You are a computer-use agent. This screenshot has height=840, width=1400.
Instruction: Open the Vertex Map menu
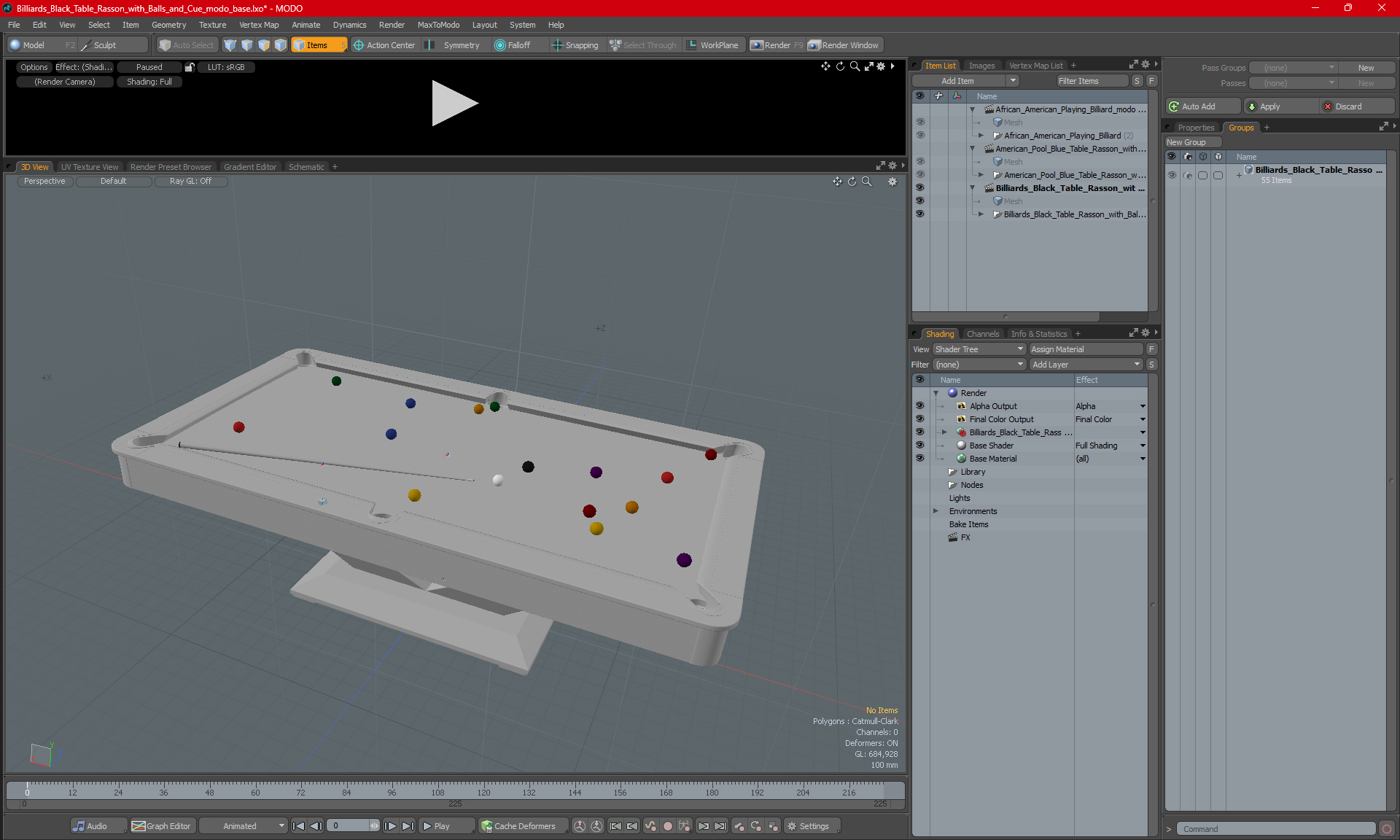point(259,25)
